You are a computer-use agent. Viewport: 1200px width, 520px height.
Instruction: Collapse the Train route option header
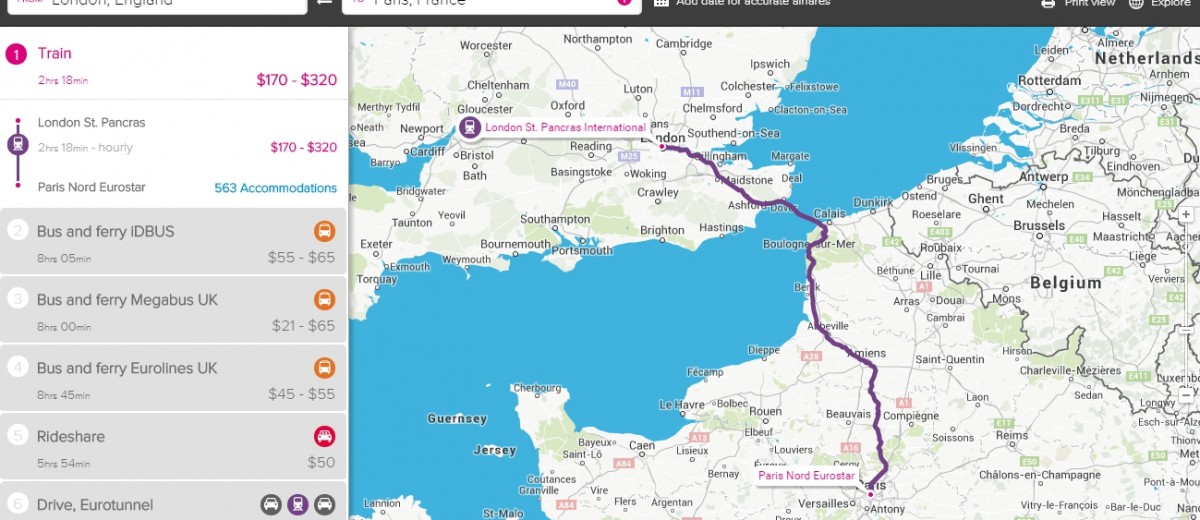174,65
